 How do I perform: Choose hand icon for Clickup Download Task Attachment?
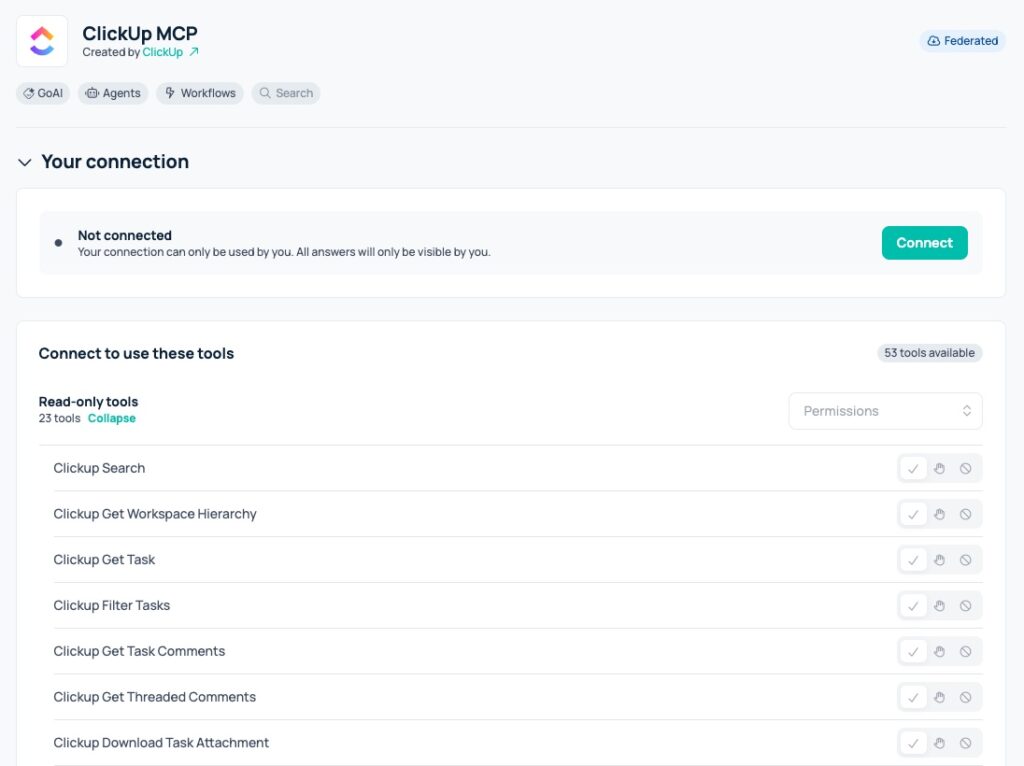tap(939, 742)
